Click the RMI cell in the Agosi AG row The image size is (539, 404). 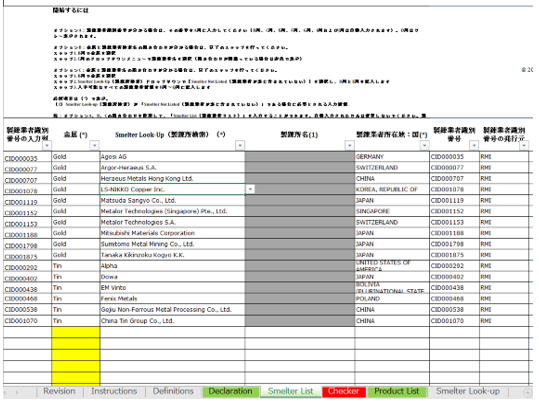click(504, 157)
